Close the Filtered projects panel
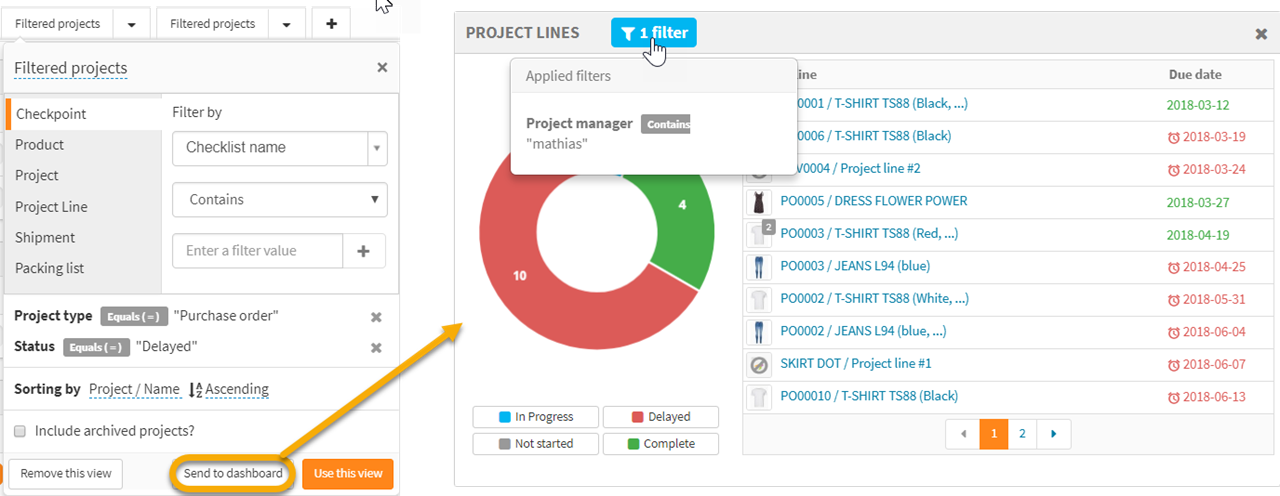The height and width of the screenshot is (496, 1280). coord(382,68)
